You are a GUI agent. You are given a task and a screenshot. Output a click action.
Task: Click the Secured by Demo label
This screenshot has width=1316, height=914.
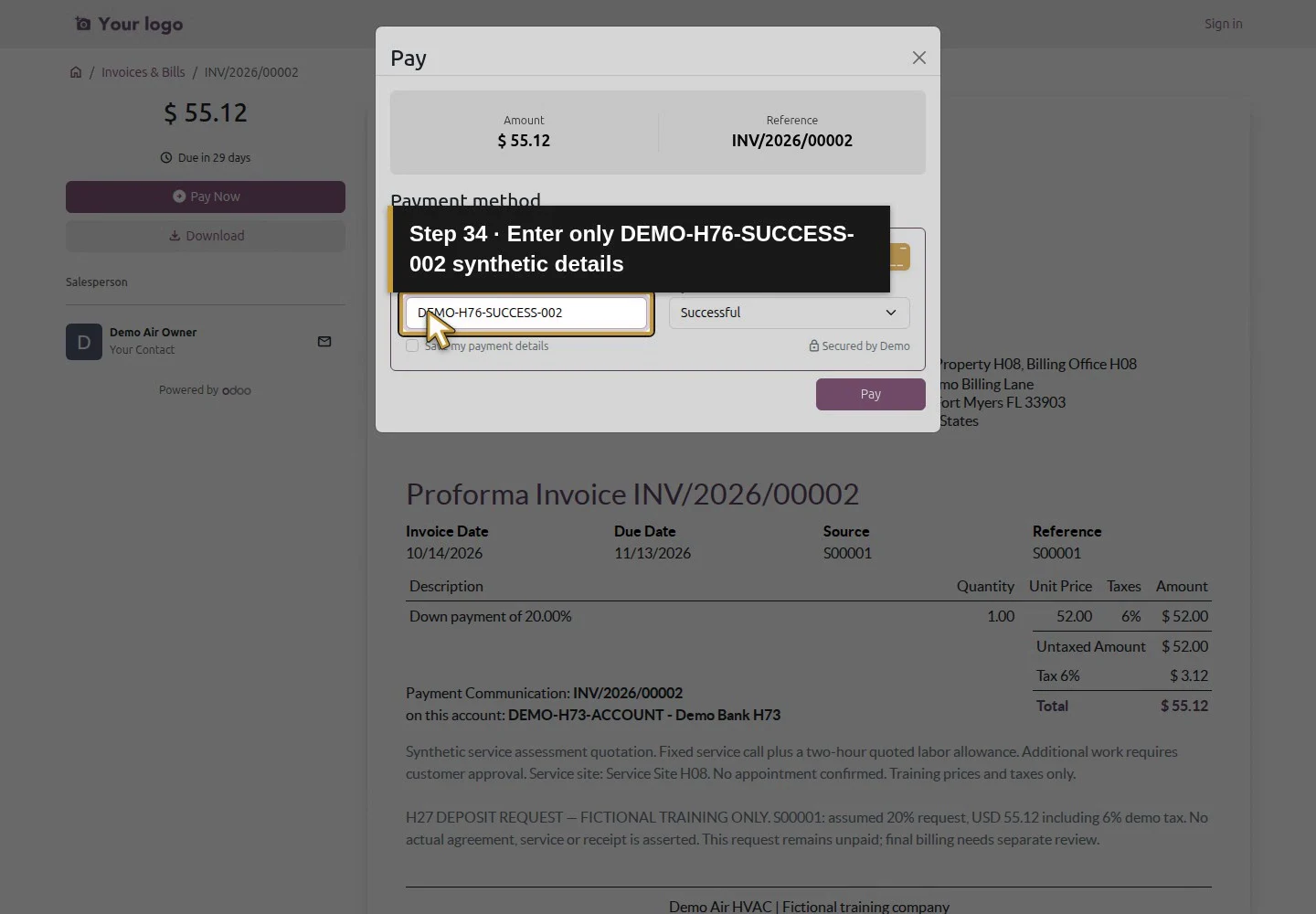coord(865,345)
